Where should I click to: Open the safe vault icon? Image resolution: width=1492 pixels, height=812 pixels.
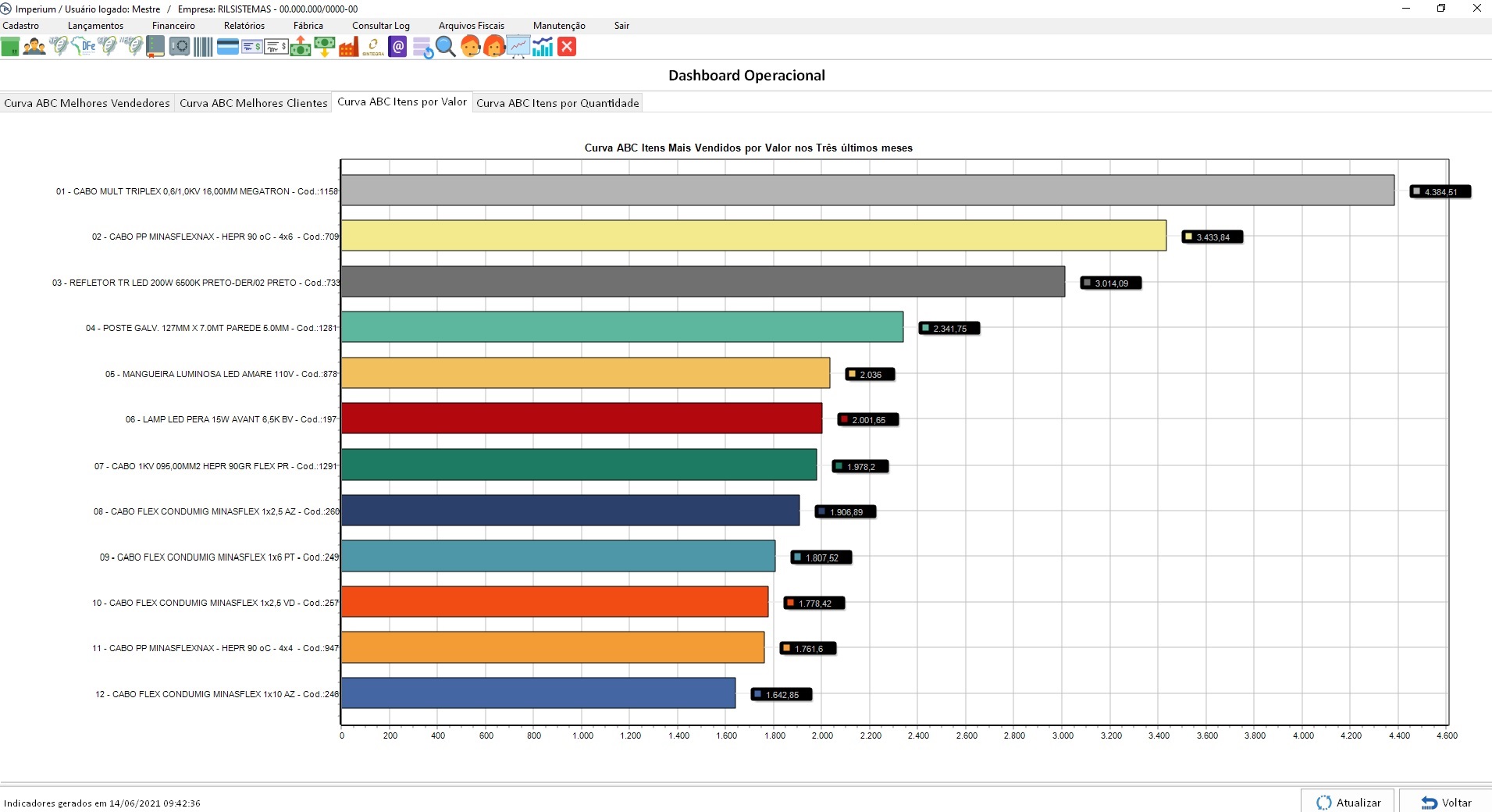180,47
